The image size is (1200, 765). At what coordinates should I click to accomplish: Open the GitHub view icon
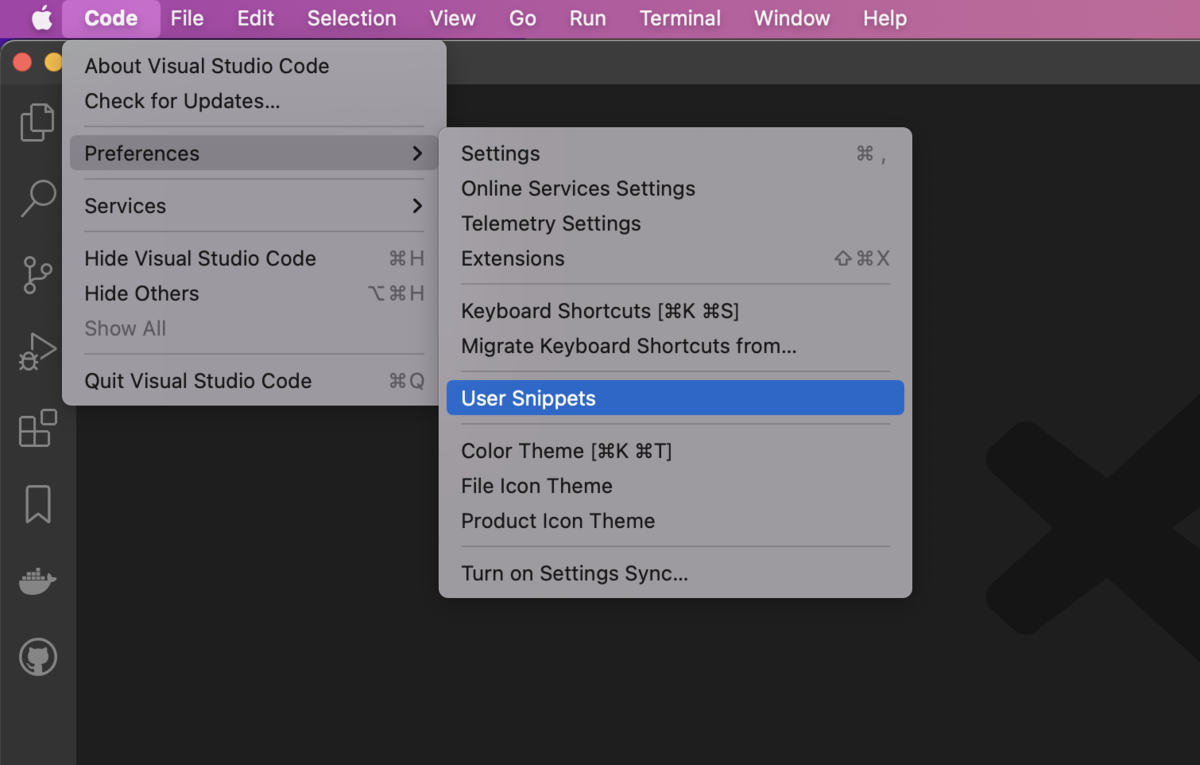38,657
